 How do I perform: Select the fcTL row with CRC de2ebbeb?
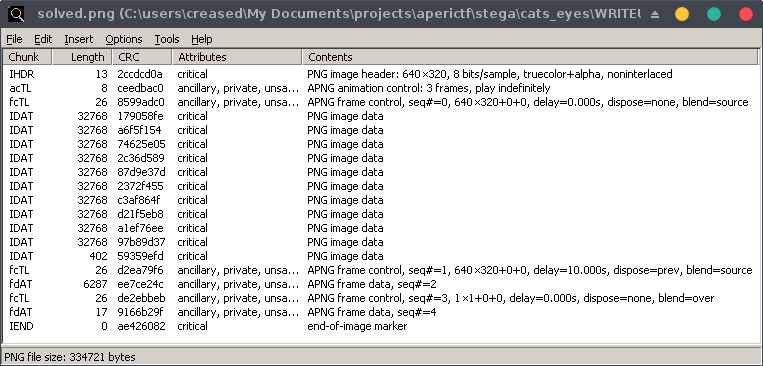(x=382, y=298)
